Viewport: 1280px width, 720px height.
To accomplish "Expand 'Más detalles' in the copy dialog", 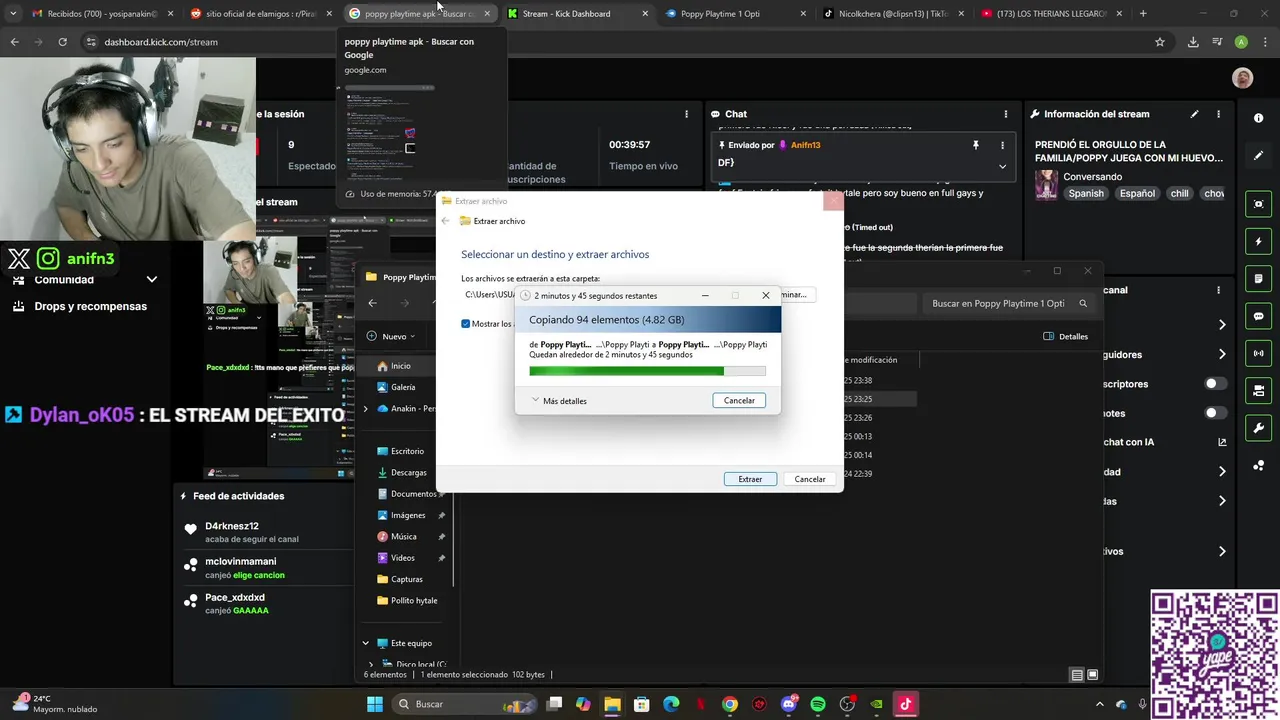I will pyautogui.click(x=560, y=401).
